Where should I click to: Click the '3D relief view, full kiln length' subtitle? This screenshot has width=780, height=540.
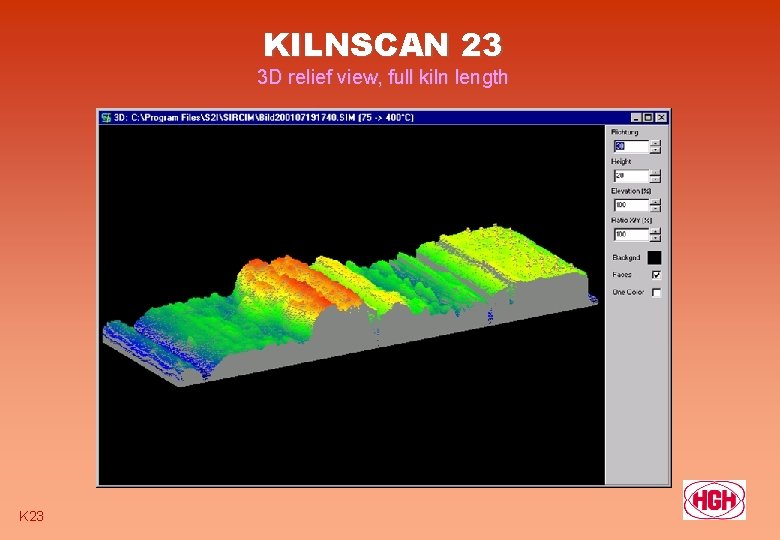[x=383, y=77]
